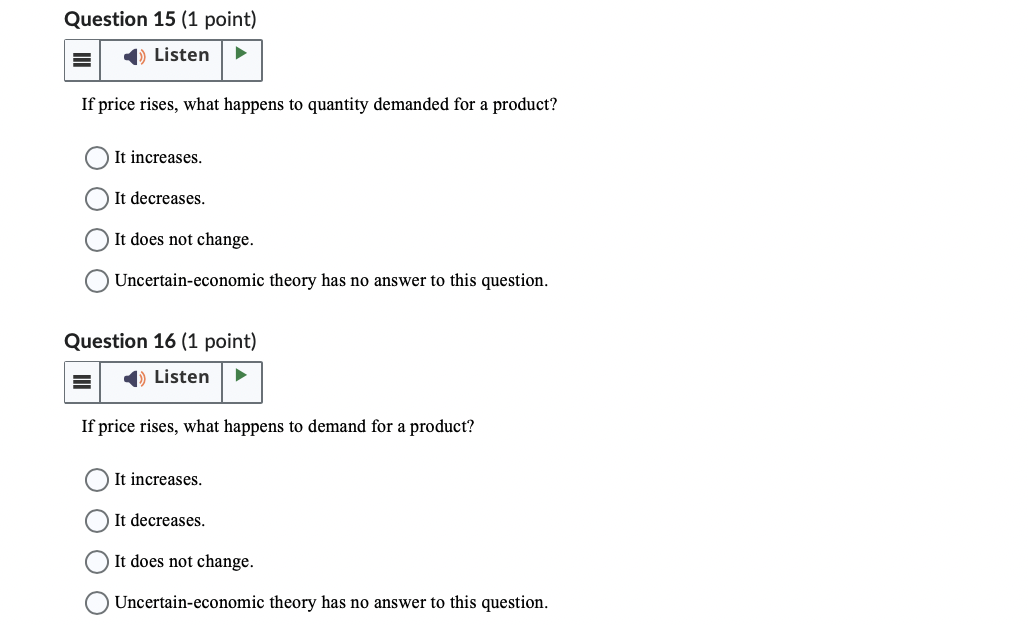Viewport: 1028px width, 625px height.
Task: Select 'It decreases.' for Question 15
Action: (x=96, y=198)
